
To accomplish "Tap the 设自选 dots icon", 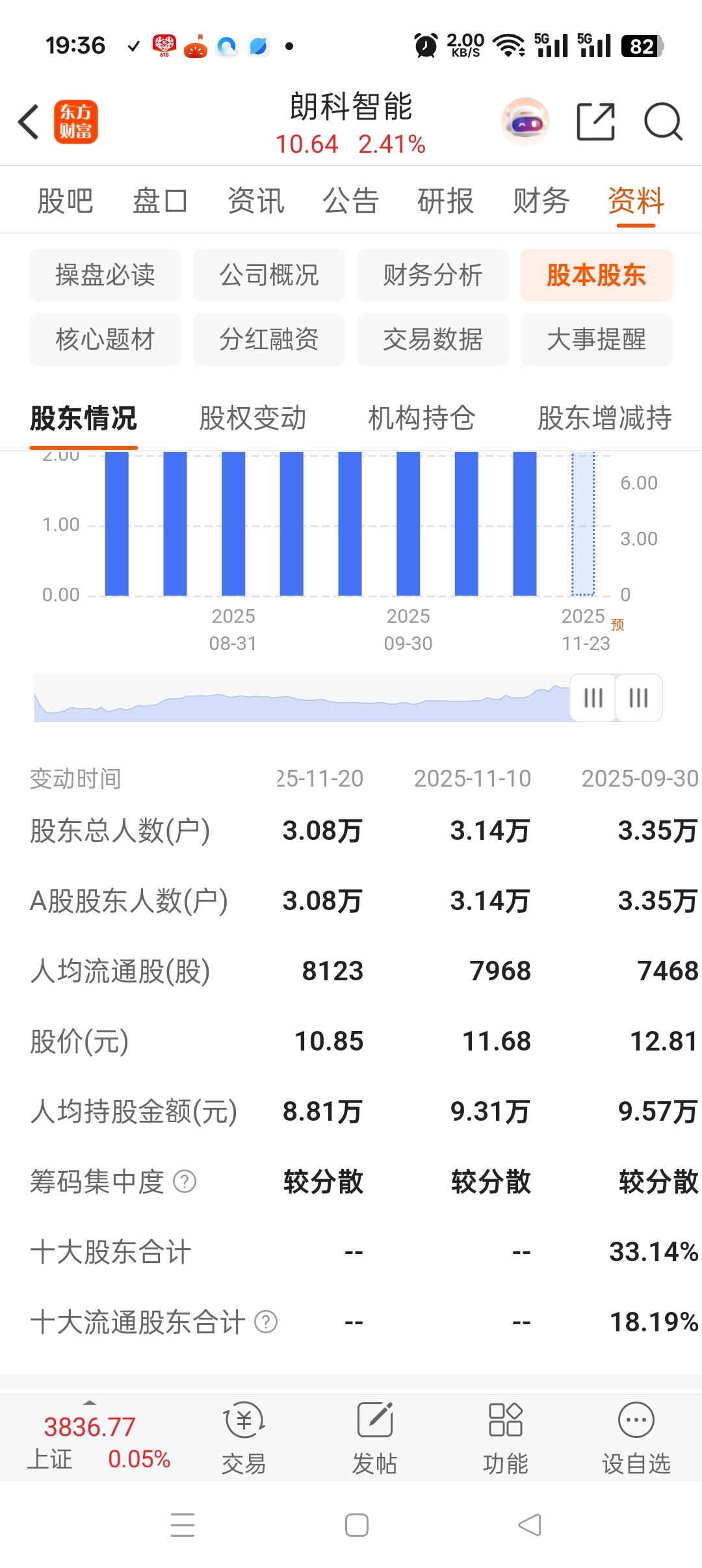I will pyautogui.click(x=636, y=1420).
